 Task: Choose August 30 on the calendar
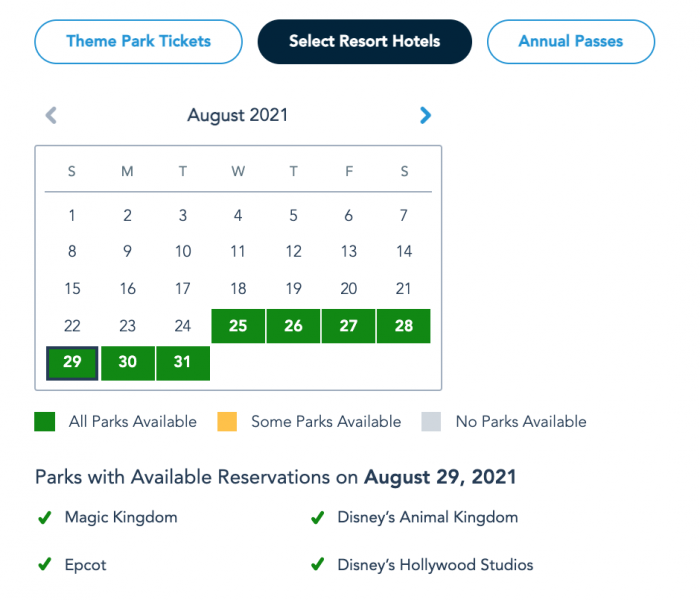click(127, 363)
